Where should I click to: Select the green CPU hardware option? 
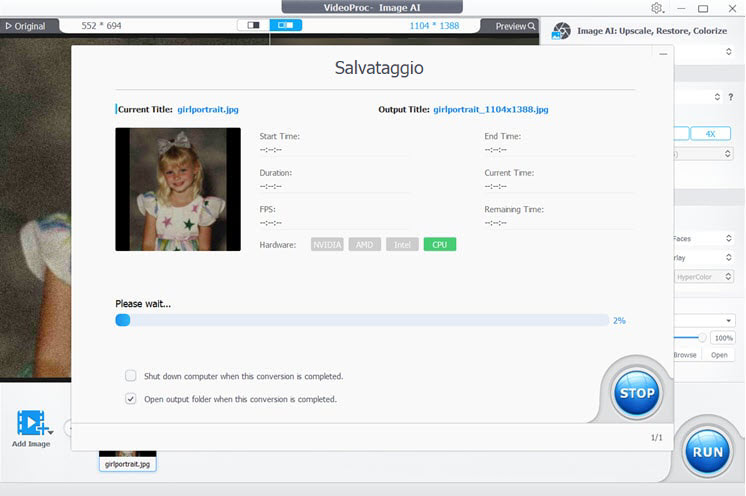(x=440, y=244)
